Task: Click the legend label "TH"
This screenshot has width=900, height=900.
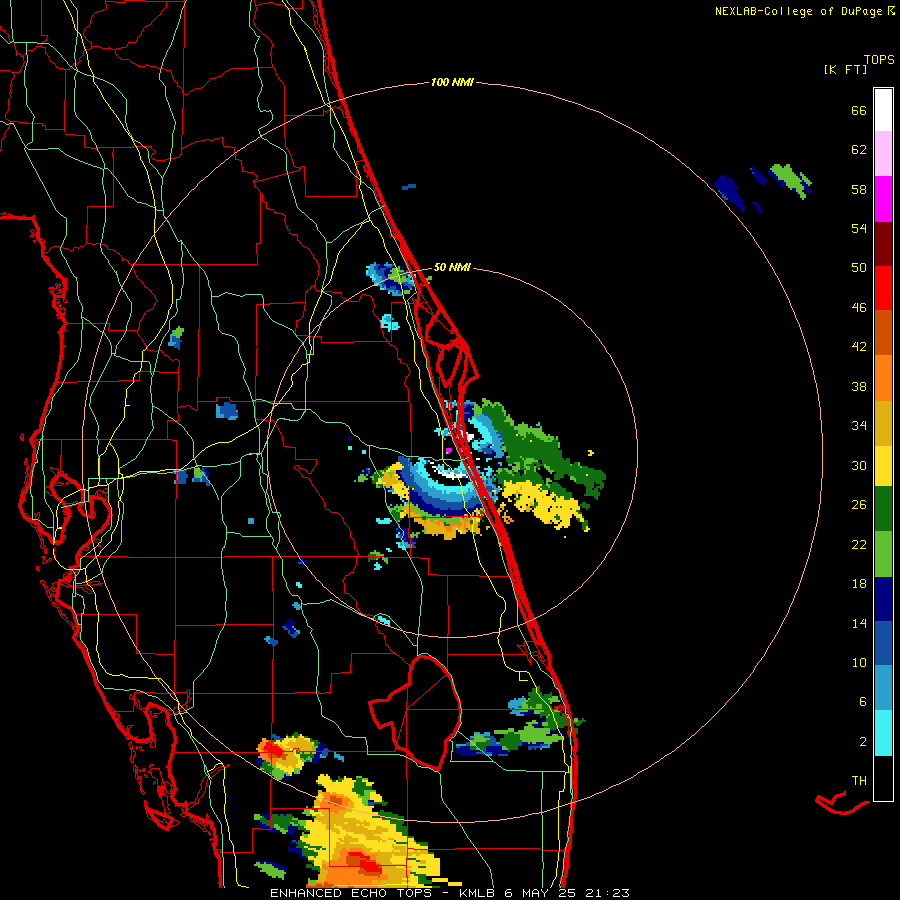Action: [x=859, y=780]
